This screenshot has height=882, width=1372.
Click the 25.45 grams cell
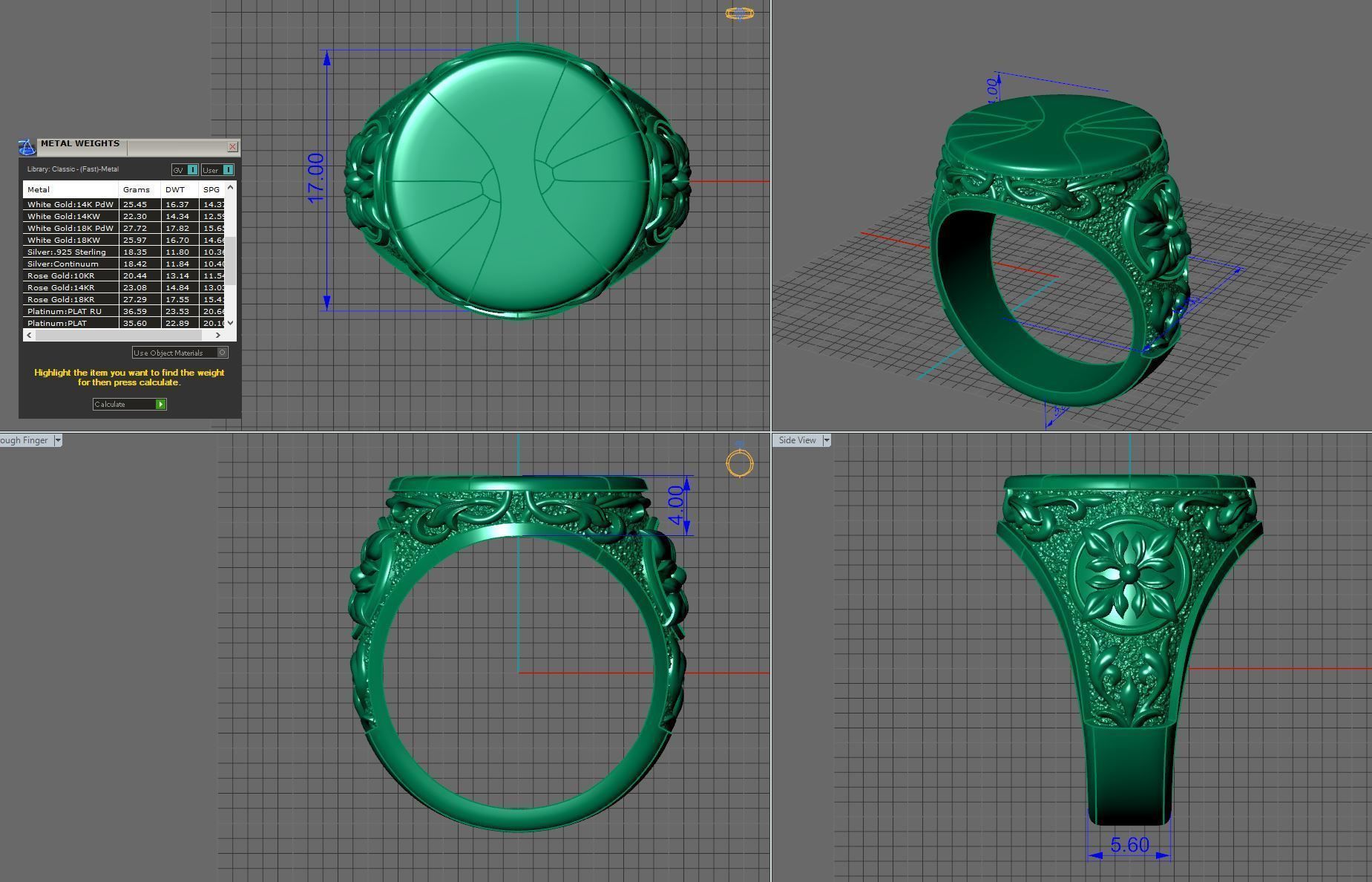(140, 204)
